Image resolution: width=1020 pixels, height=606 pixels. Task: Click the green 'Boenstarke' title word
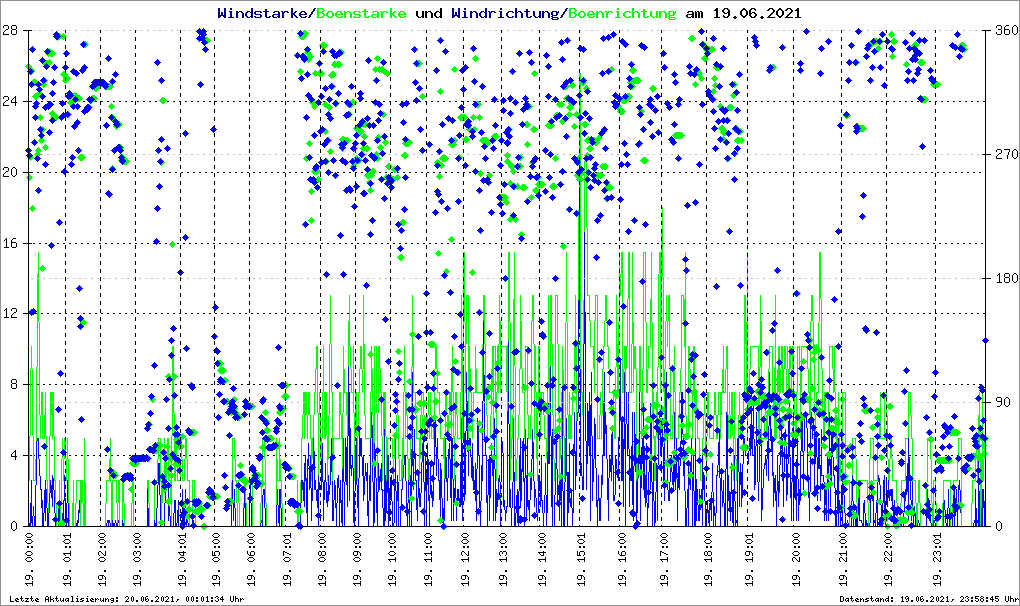click(x=362, y=13)
